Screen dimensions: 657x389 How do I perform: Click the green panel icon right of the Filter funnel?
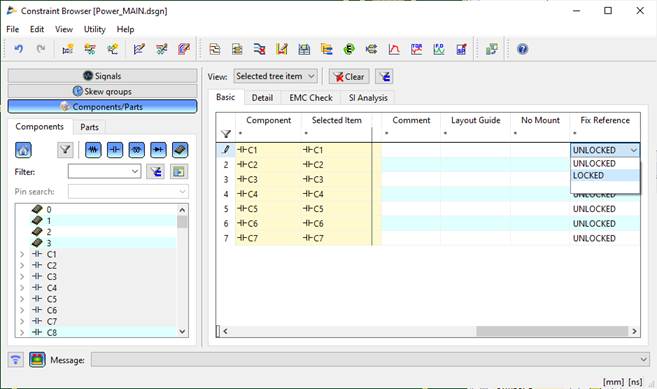pos(179,171)
